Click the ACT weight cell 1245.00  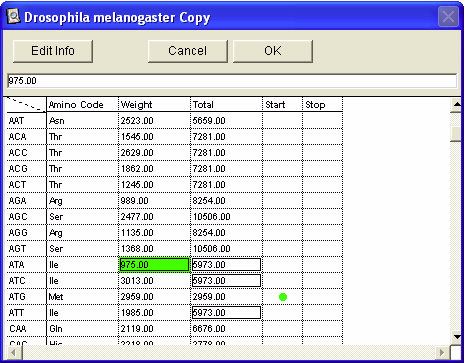tap(154, 185)
